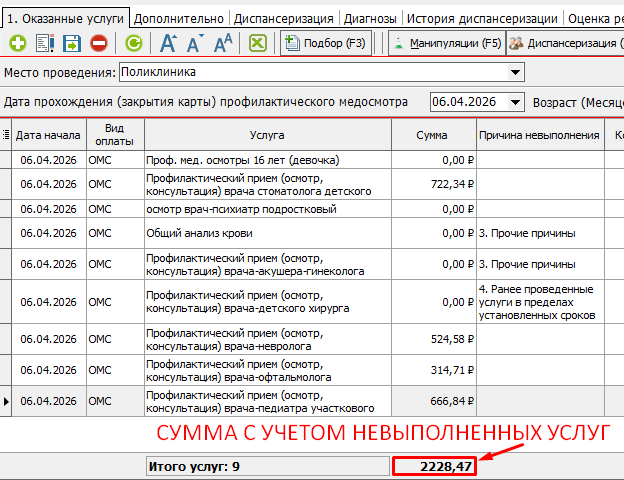Click the red delete icon
The width and height of the screenshot is (624, 480).
click(98, 43)
